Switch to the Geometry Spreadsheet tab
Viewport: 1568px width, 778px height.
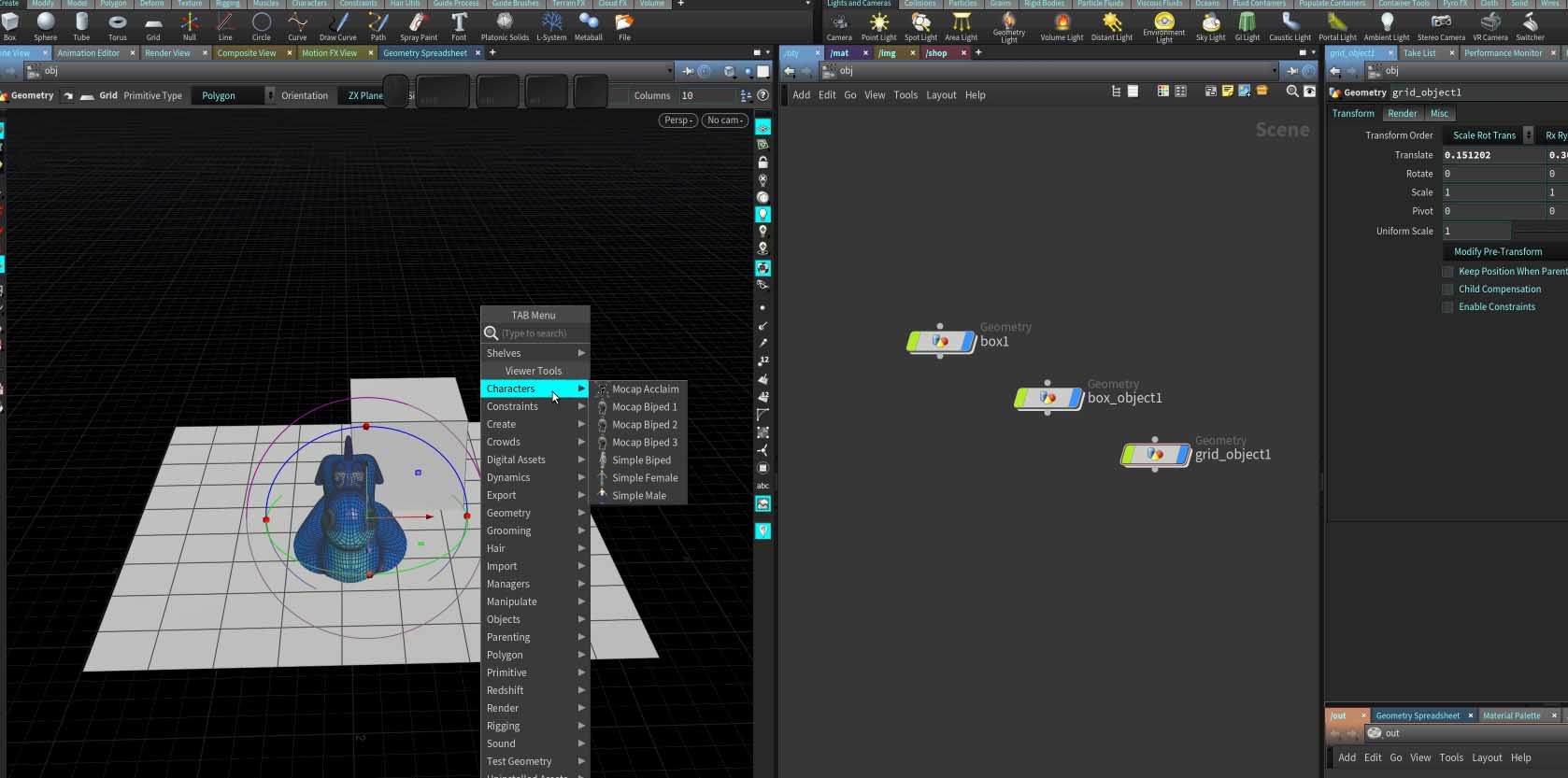(x=425, y=53)
